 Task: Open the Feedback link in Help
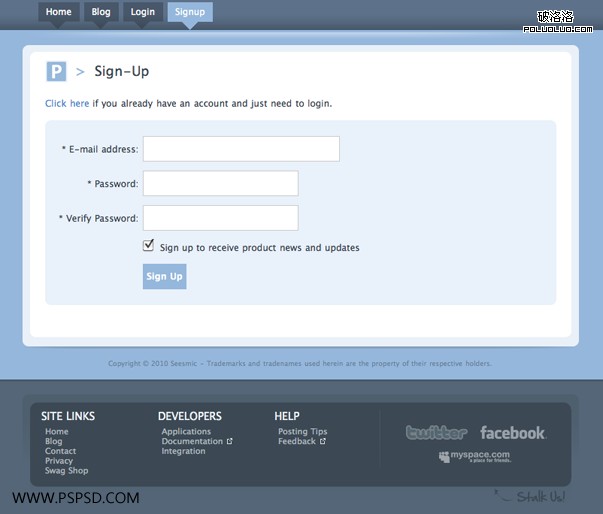(297, 441)
